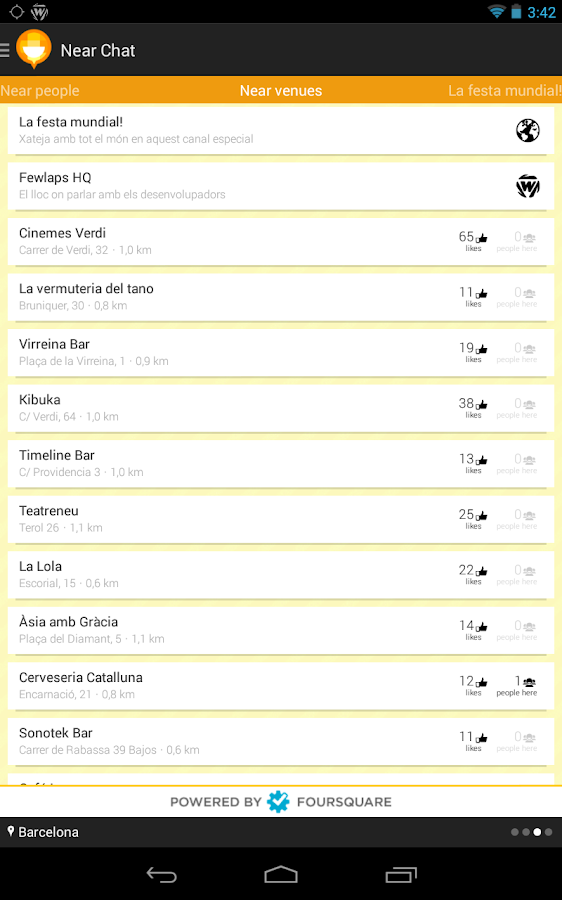Image resolution: width=562 pixels, height=900 pixels.
Task: Tap the Android home button
Action: point(281,875)
